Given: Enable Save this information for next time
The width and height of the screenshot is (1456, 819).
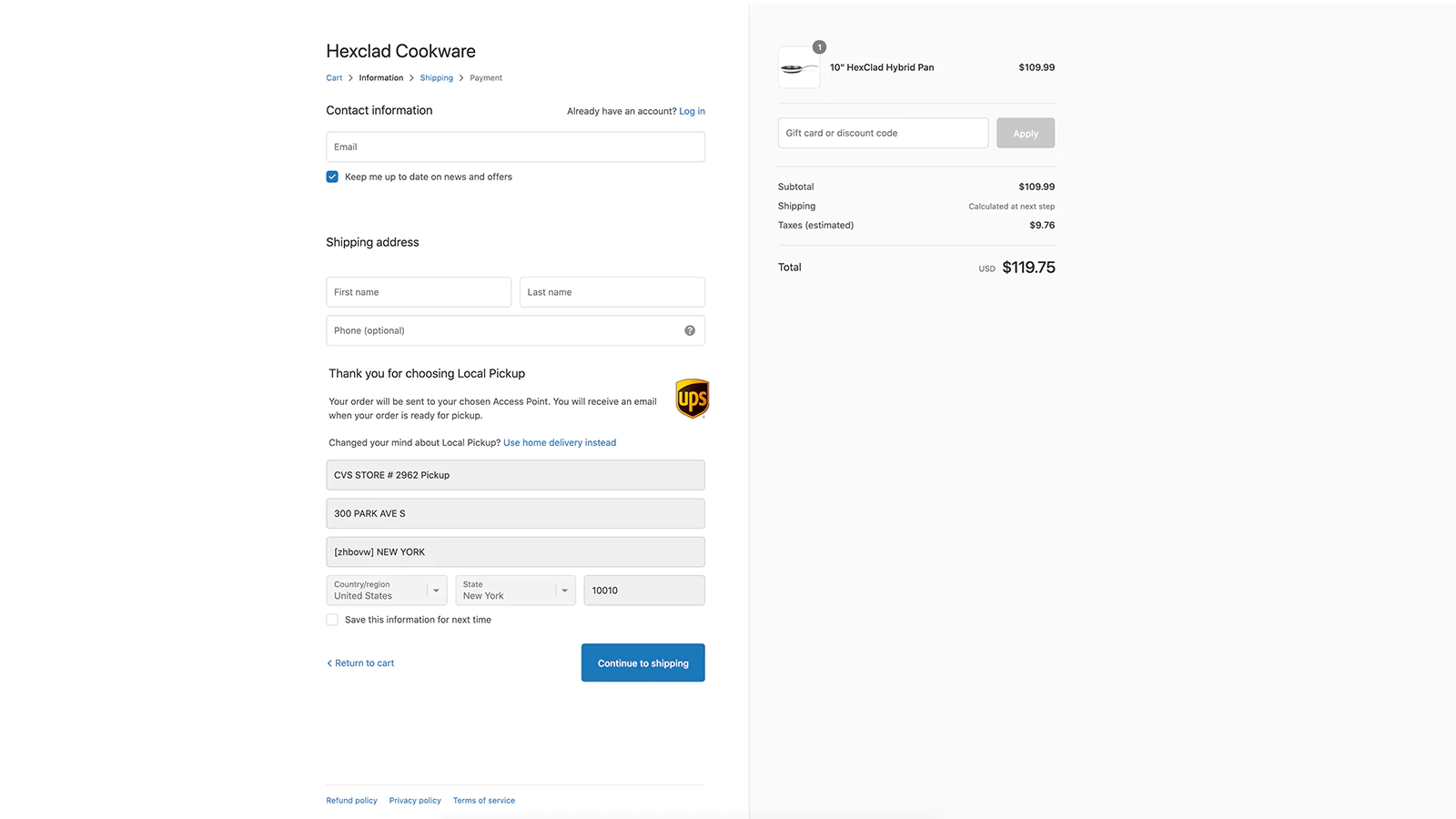Looking at the screenshot, I should click(x=332, y=620).
